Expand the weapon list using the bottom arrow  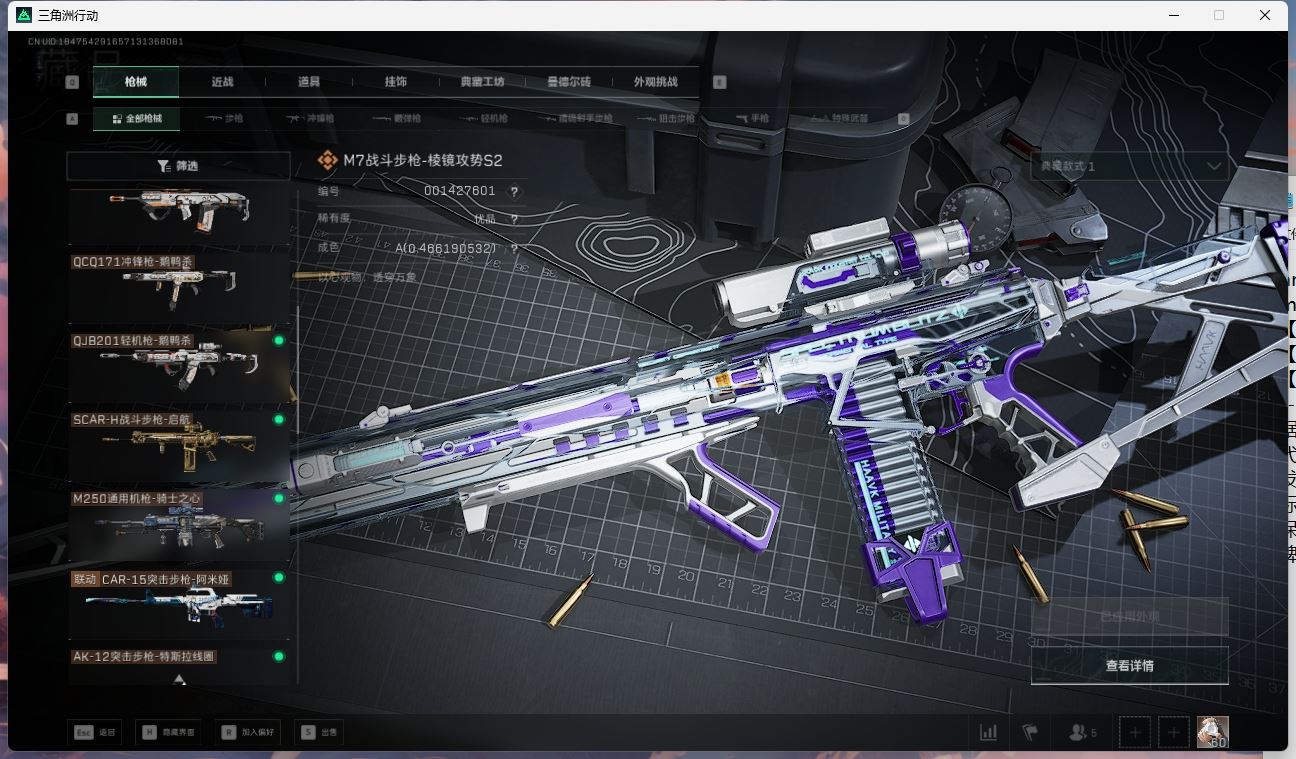coord(179,679)
